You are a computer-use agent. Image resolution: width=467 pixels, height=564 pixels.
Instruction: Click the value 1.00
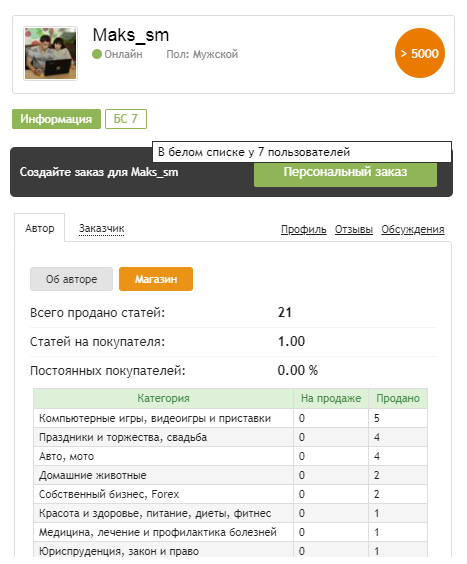(x=291, y=341)
